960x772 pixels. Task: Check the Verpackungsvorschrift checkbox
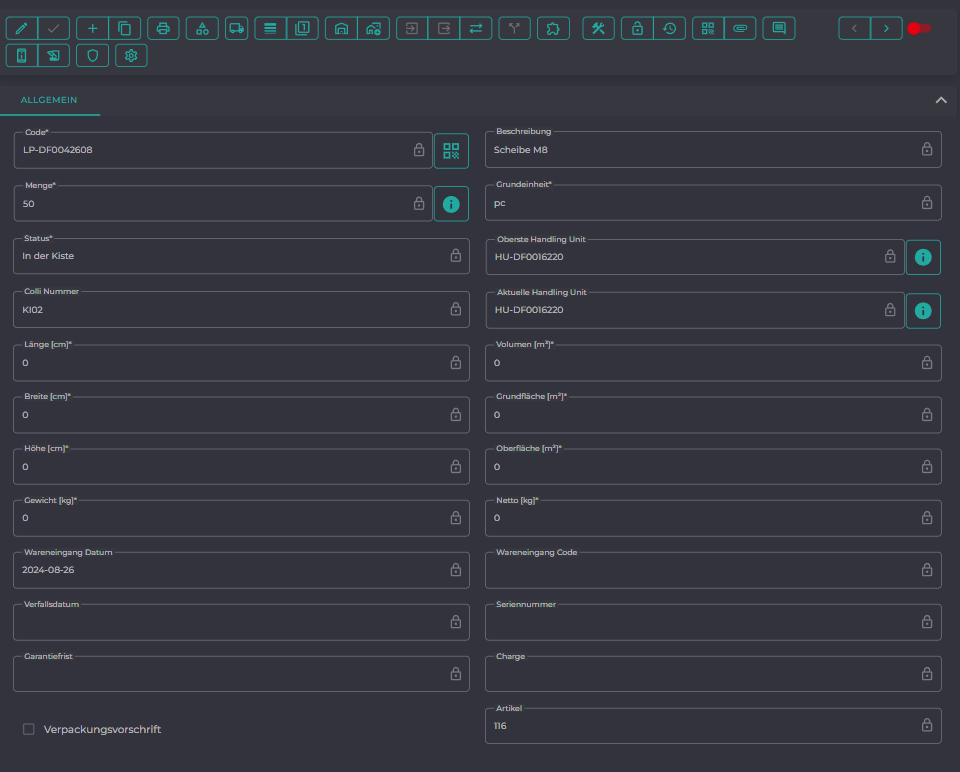[29, 729]
